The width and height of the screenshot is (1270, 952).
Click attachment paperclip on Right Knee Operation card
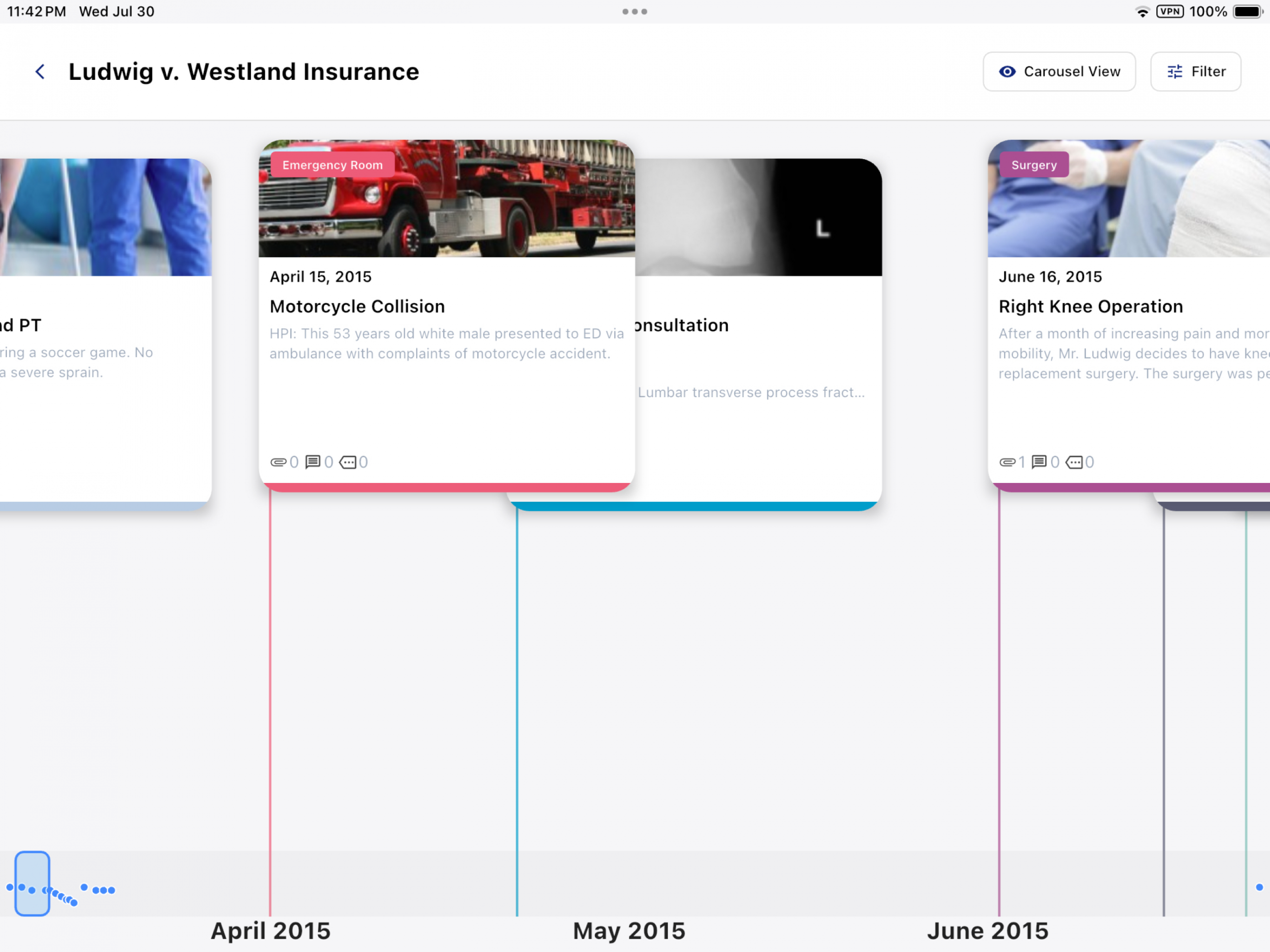(x=1007, y=462)
